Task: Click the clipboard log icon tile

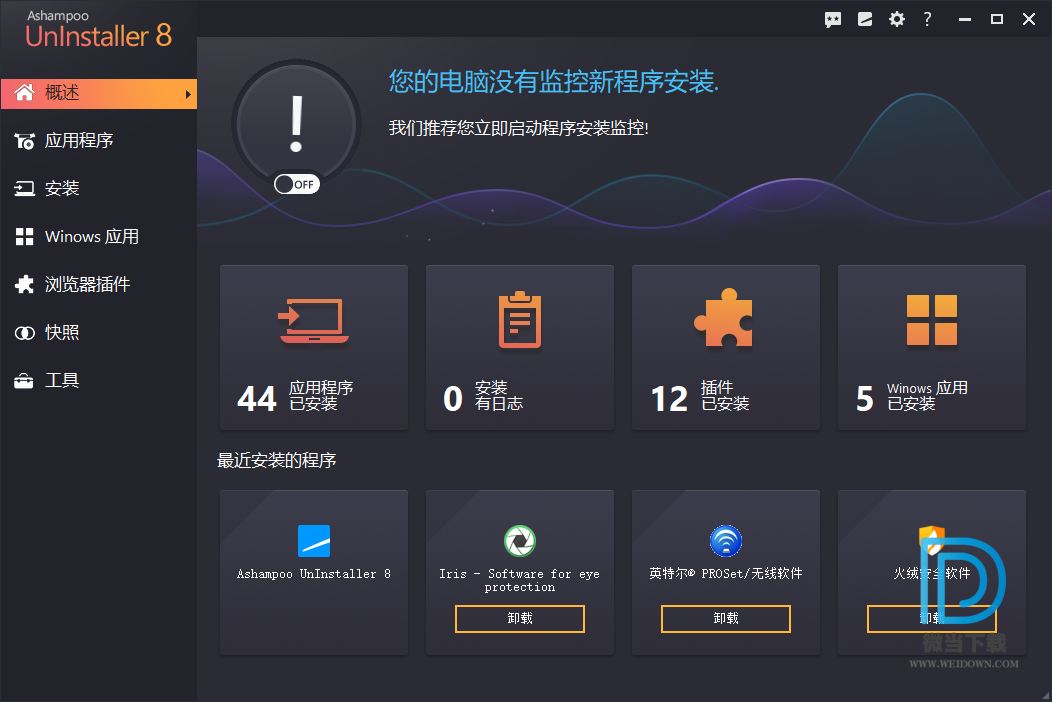Action: [x=520, y=320]
